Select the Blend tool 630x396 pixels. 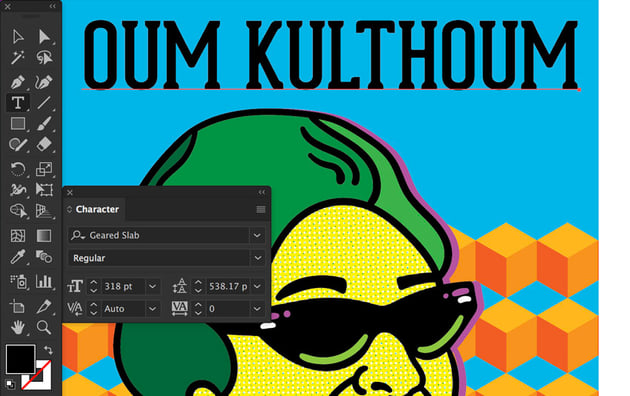click(44, 256)
